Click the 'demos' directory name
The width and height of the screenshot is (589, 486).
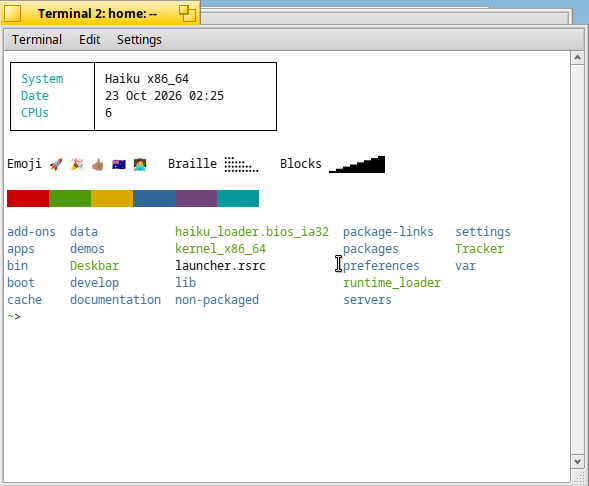87,249
